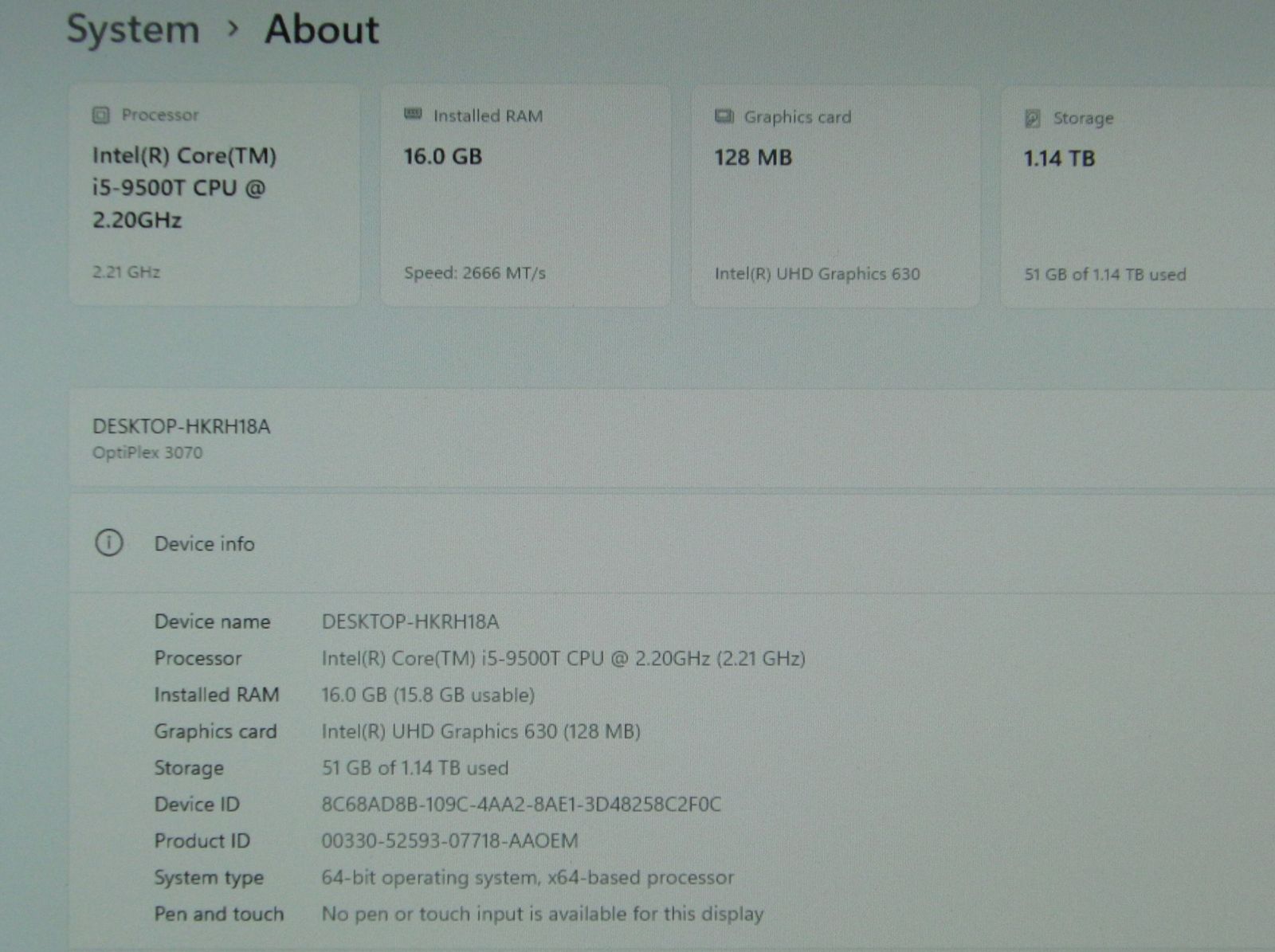Click the Installed RAM memory icon

[x=413, y=114]
